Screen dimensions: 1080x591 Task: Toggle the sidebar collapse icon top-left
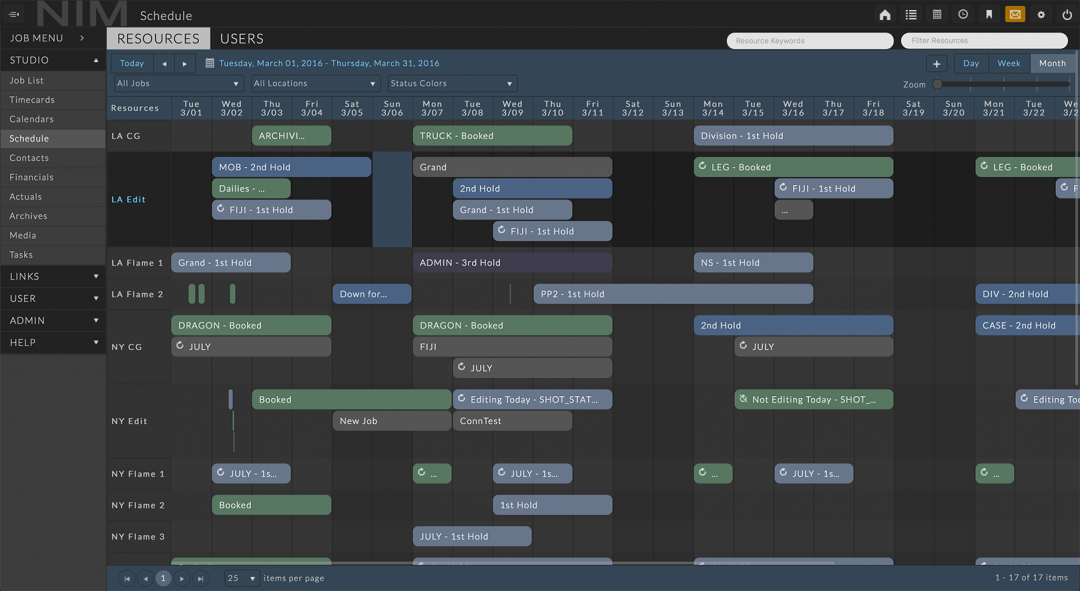click(x=14, y=14)
